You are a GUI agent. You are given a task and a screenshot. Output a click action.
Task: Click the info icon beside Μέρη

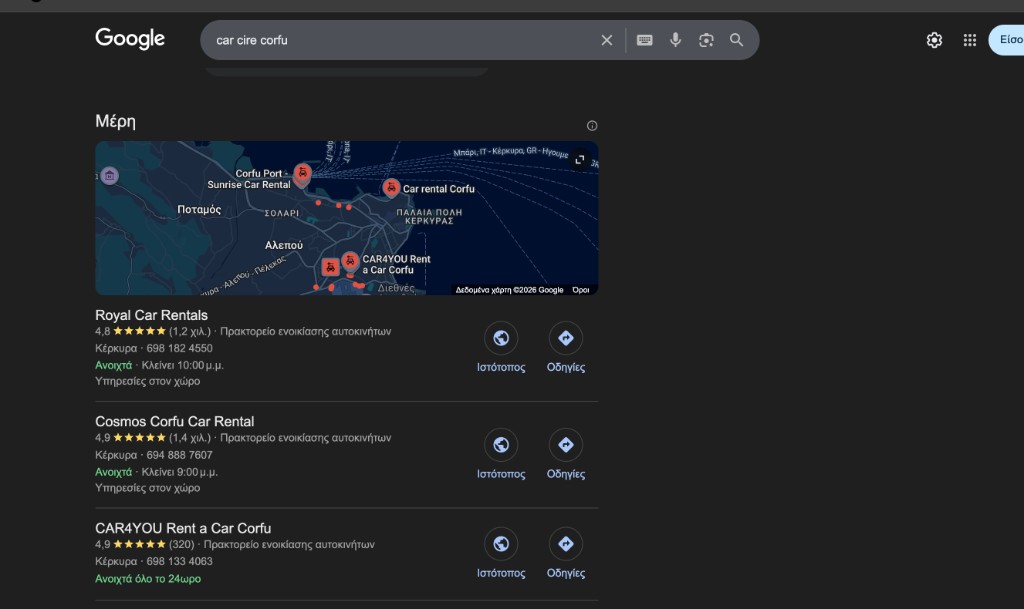(x=592, y=126)
